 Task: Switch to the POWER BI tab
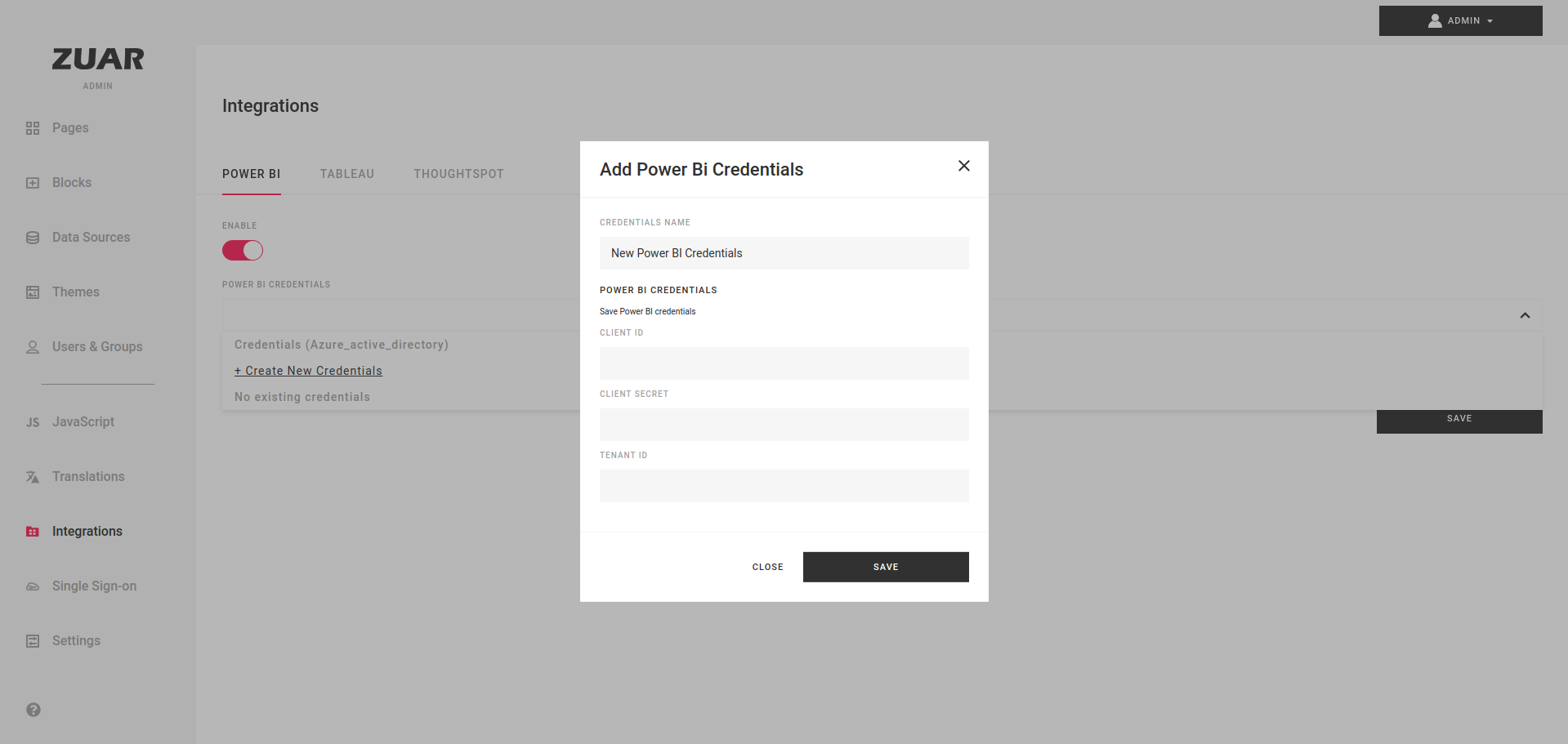(252, 174)
